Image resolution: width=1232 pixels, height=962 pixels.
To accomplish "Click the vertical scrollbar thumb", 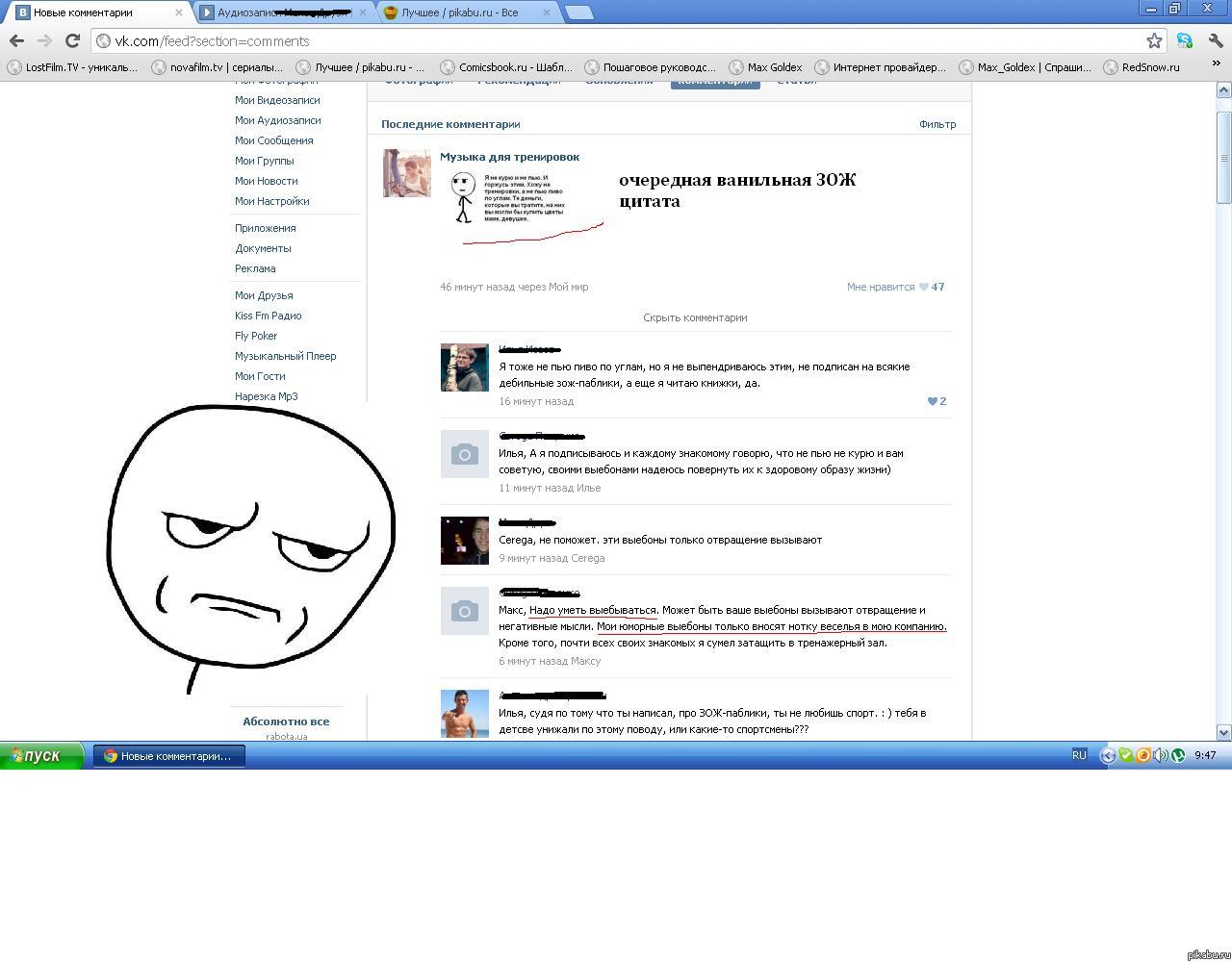I will [1224, 158].
